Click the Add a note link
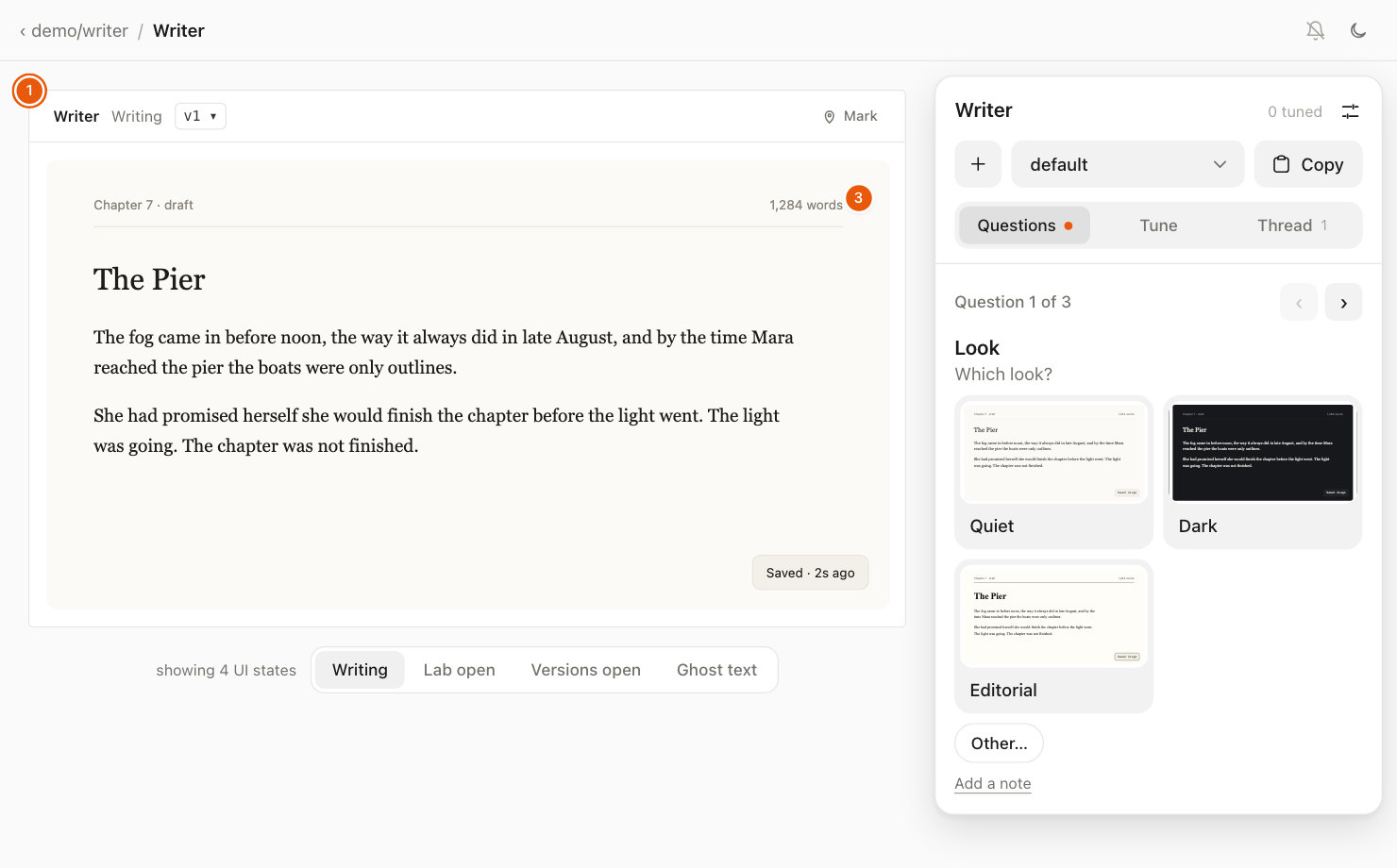The height and width of the screenshot is (868, 1397). 993,783
